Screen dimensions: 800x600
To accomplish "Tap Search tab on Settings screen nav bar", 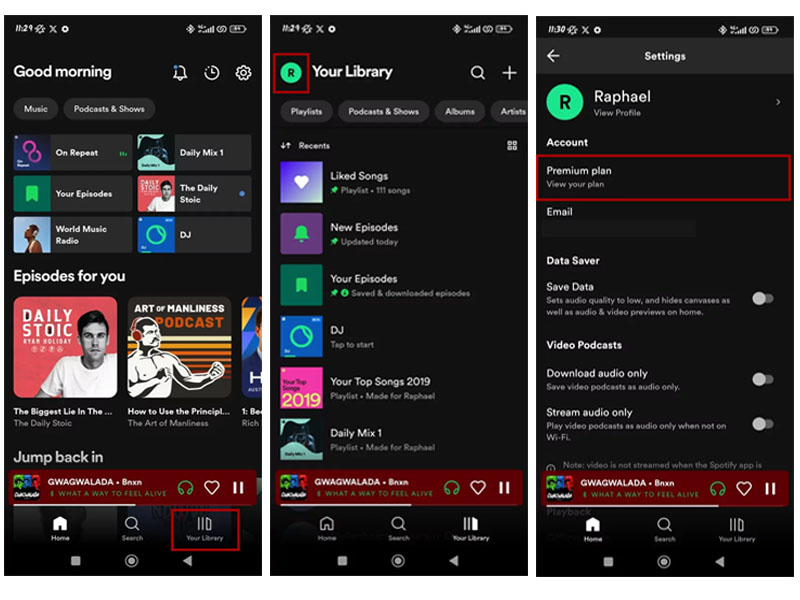I will tap(665, 530).
